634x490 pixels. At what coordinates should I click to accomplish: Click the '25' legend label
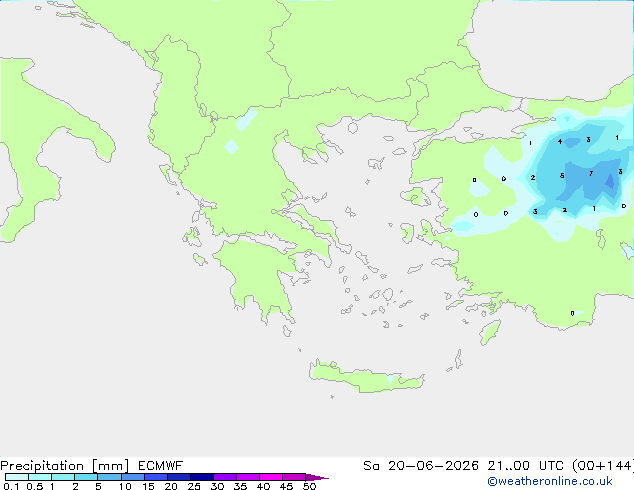tap(194, 486)
